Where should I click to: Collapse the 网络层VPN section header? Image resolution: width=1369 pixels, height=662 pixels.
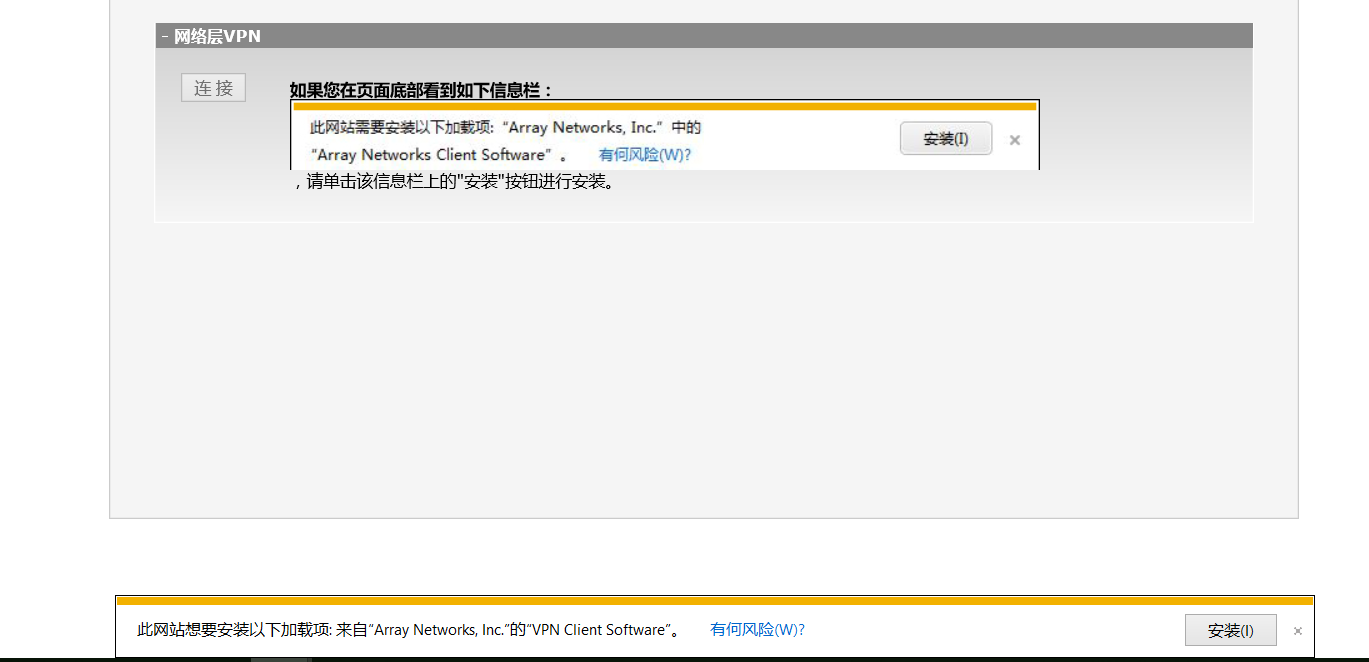click(704, 36)
